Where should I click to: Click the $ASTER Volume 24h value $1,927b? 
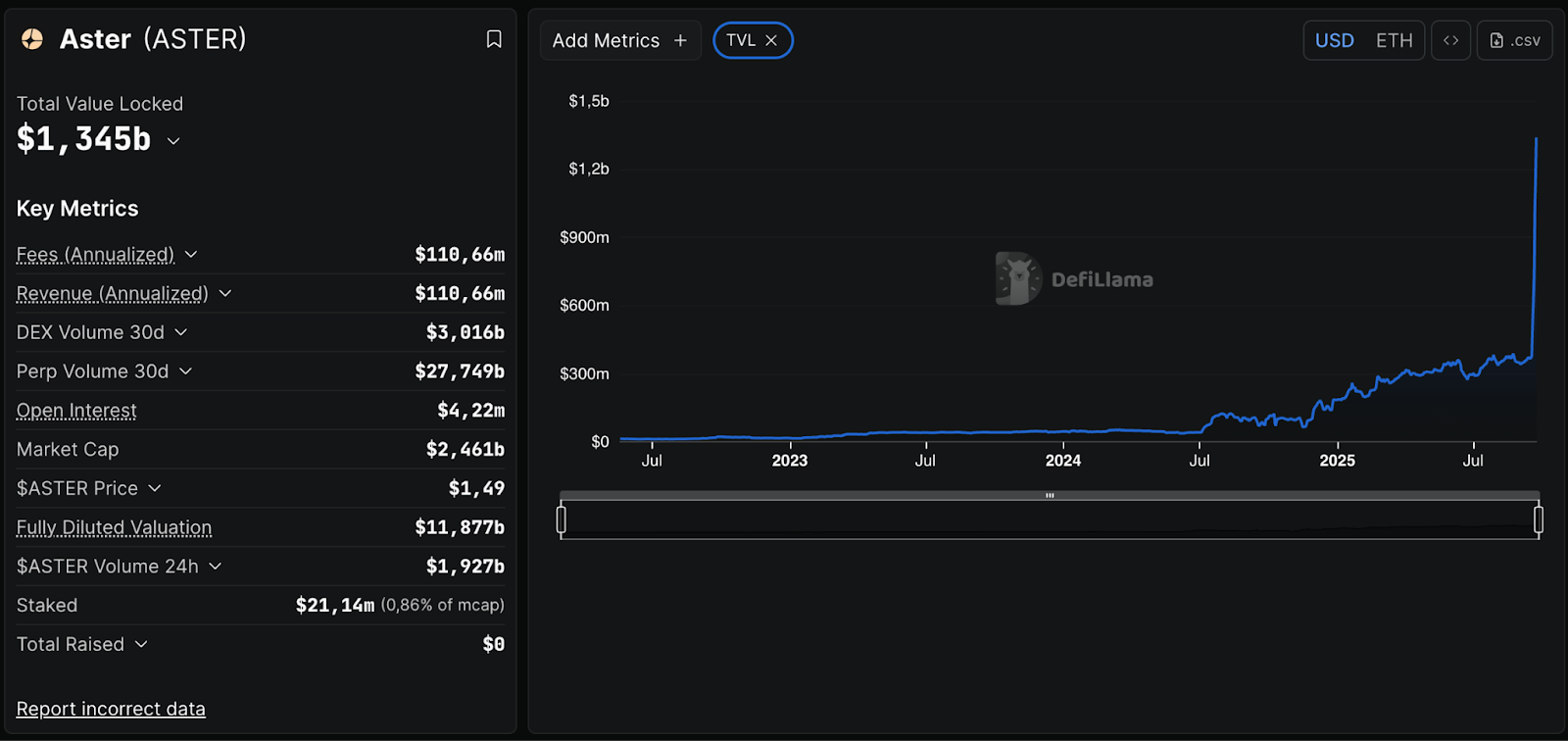(x=465, y=567)
